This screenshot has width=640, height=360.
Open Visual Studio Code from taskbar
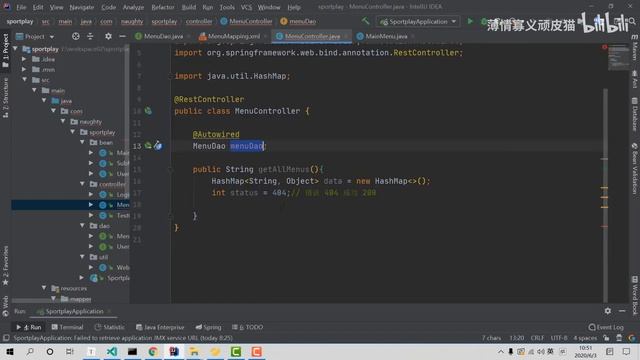tap(112, 351)
